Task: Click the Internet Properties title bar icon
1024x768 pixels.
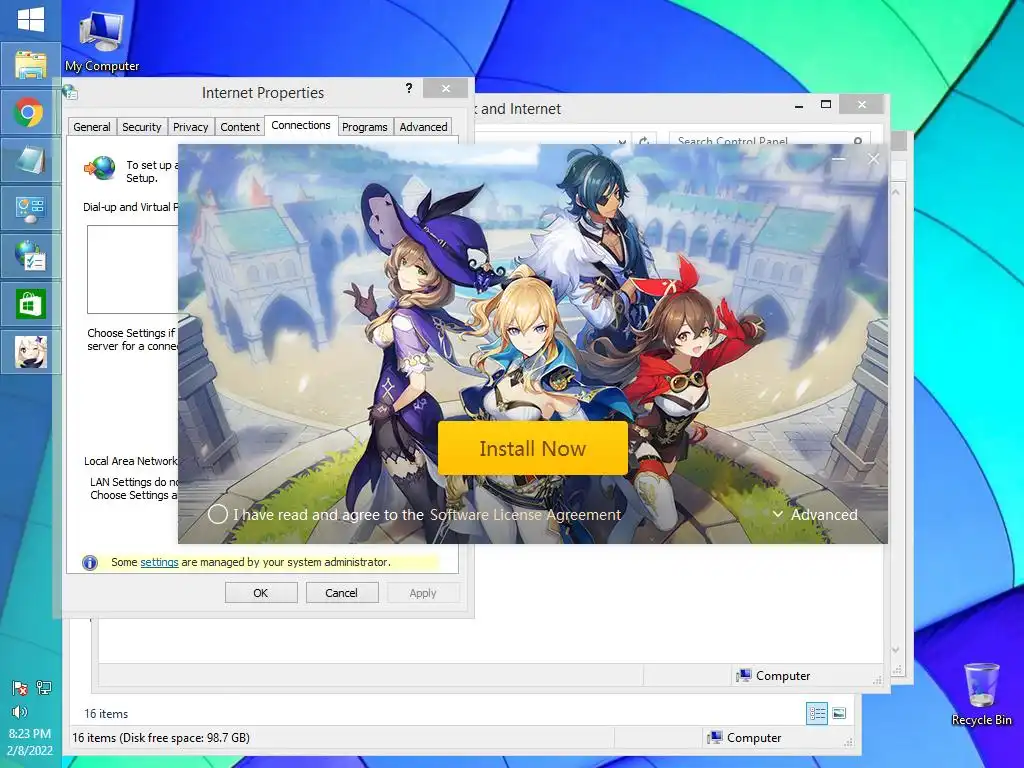Action: point(71,92)
